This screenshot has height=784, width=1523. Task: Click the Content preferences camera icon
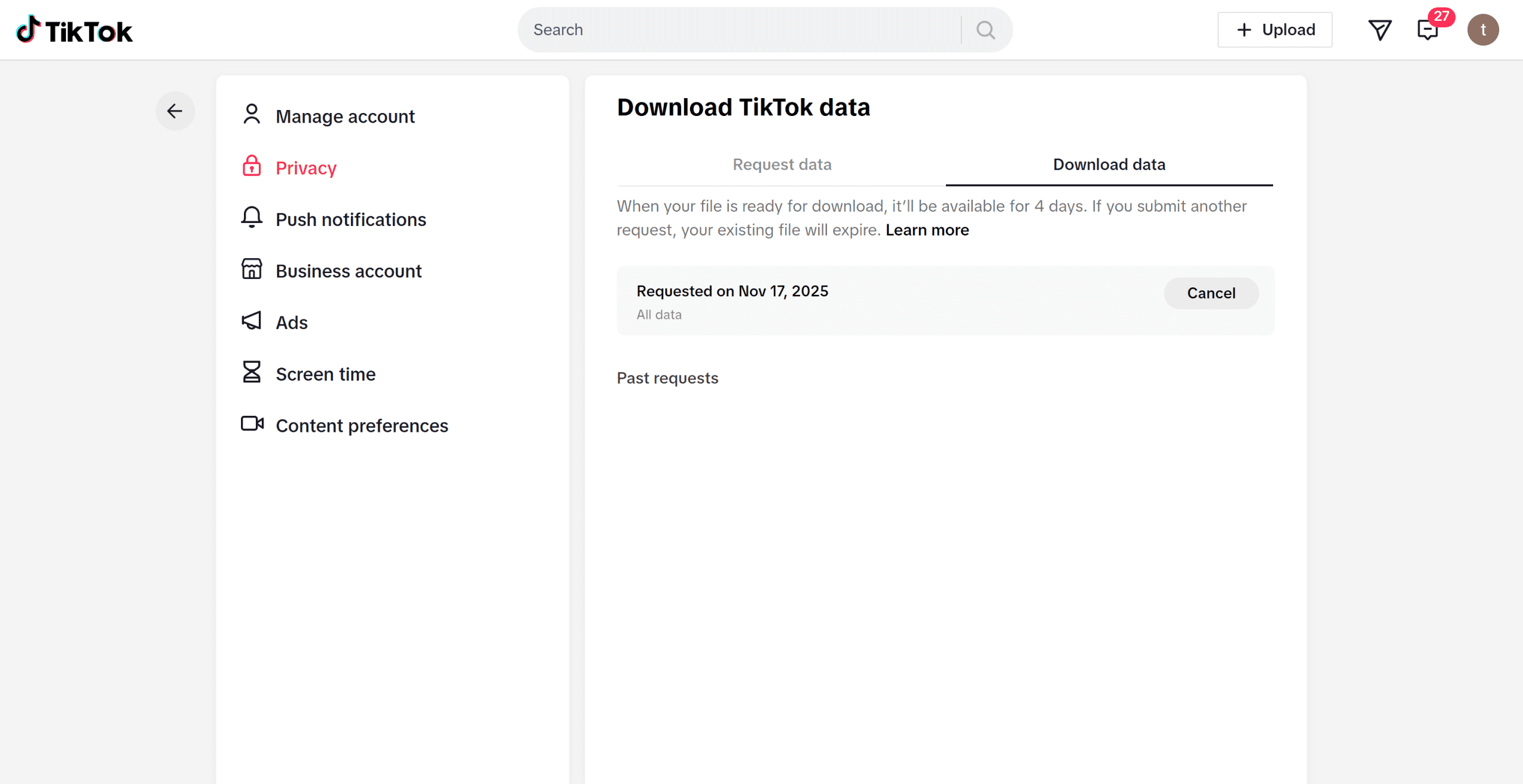[x=252, y=424]
